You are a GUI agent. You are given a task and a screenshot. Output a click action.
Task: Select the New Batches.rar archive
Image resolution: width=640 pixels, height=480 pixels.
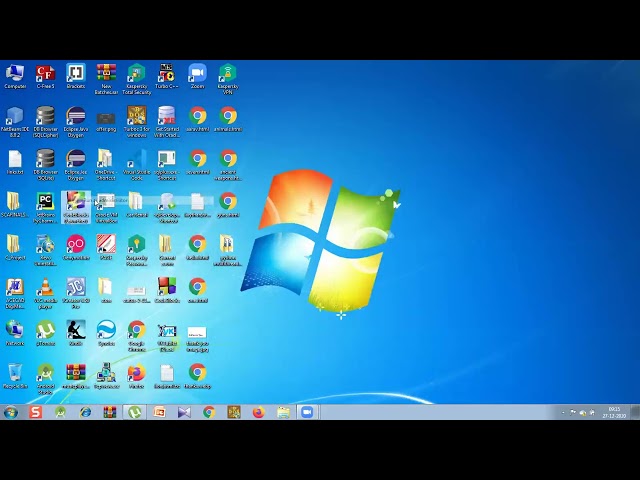click(106, 79)
